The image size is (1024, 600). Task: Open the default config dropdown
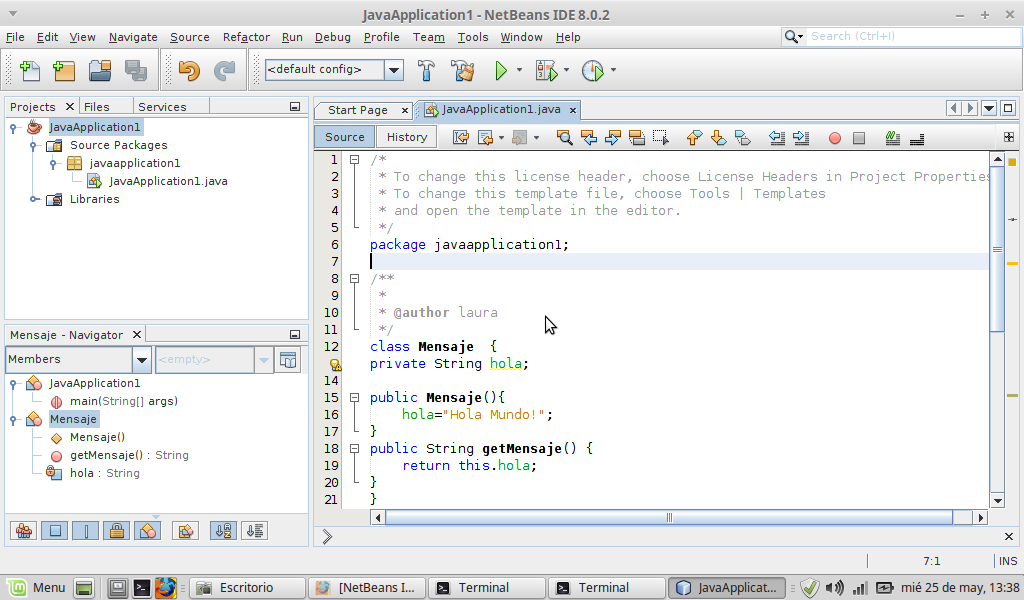394,70
